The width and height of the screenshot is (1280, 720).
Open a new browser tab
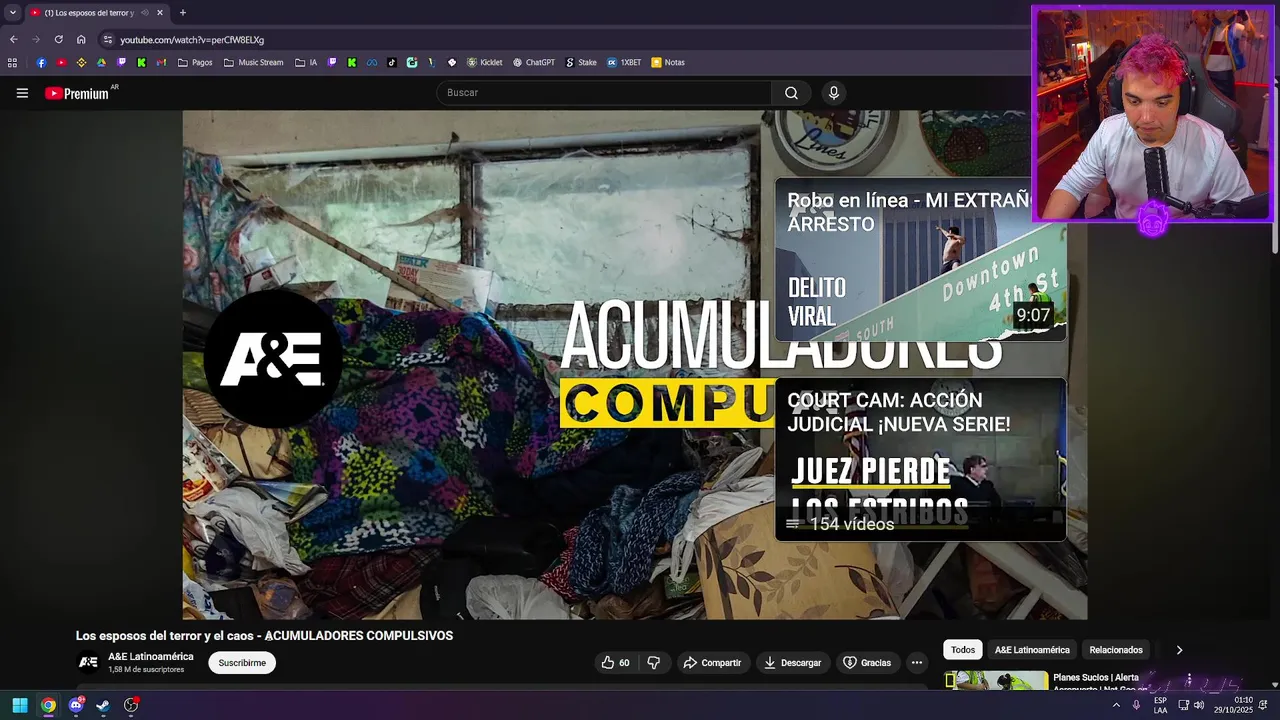pos(182,12)
